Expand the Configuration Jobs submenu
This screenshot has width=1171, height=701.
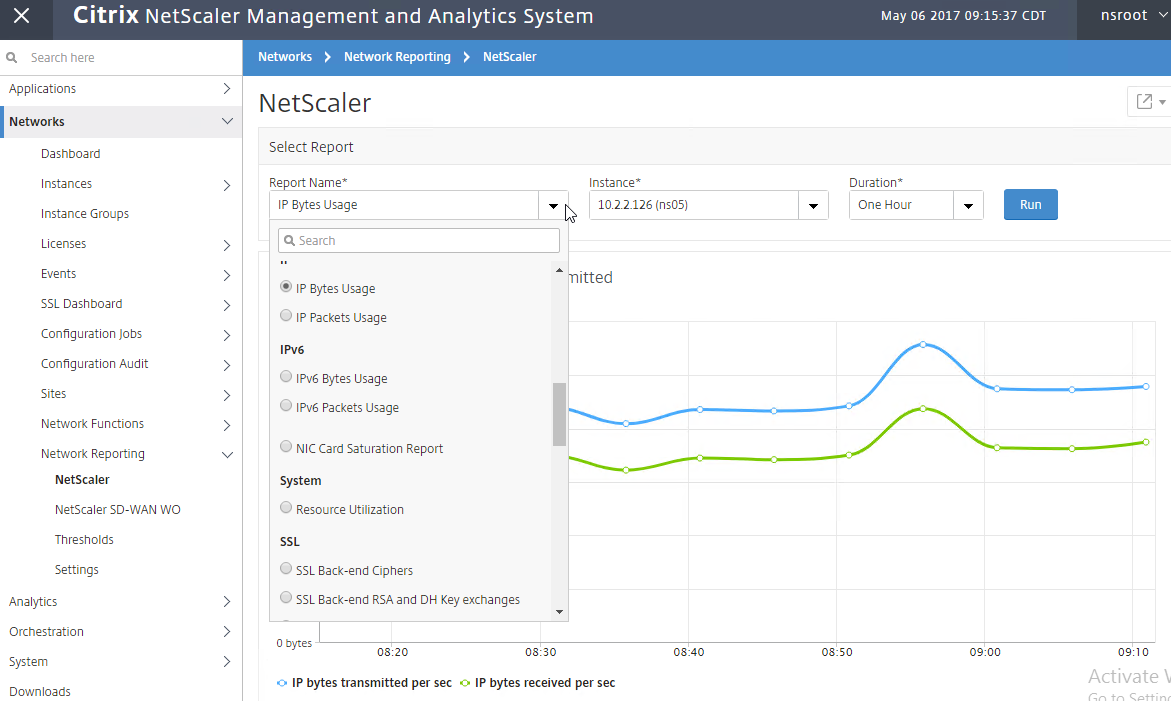pyautogui.click(x=227, y=335)
